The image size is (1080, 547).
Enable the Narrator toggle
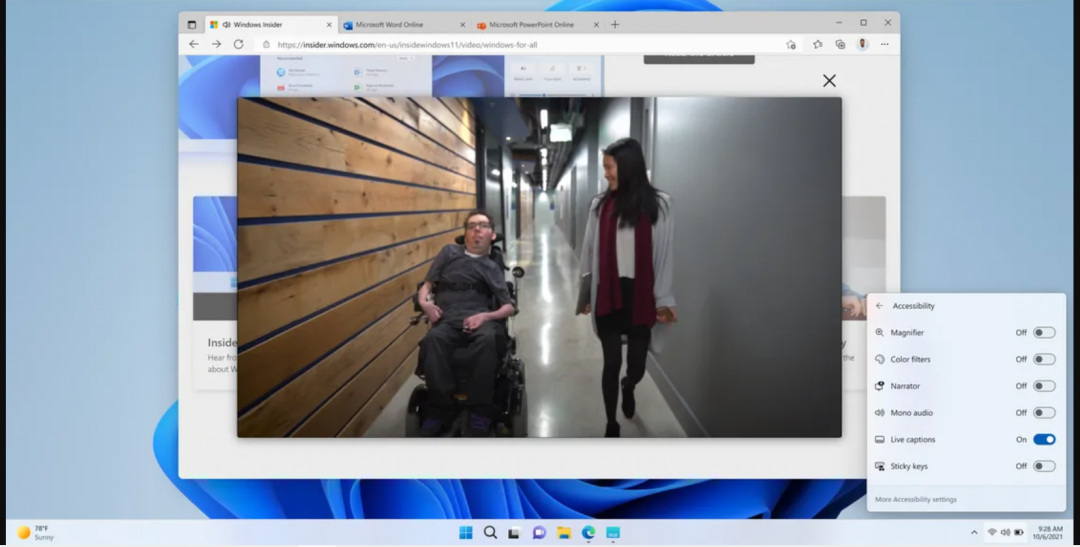(1043, 386)
